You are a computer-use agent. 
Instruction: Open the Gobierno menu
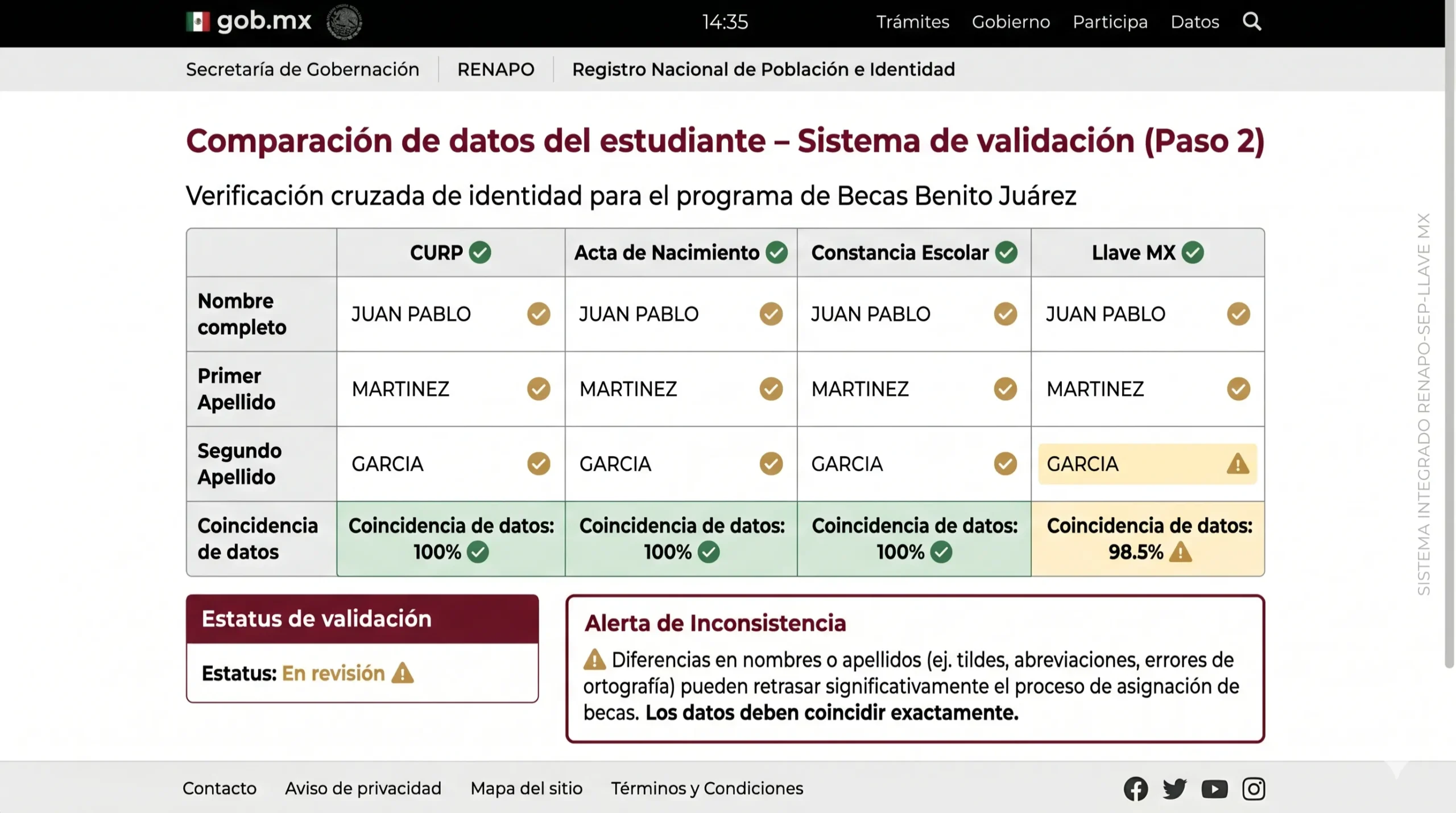(1011, 22)
